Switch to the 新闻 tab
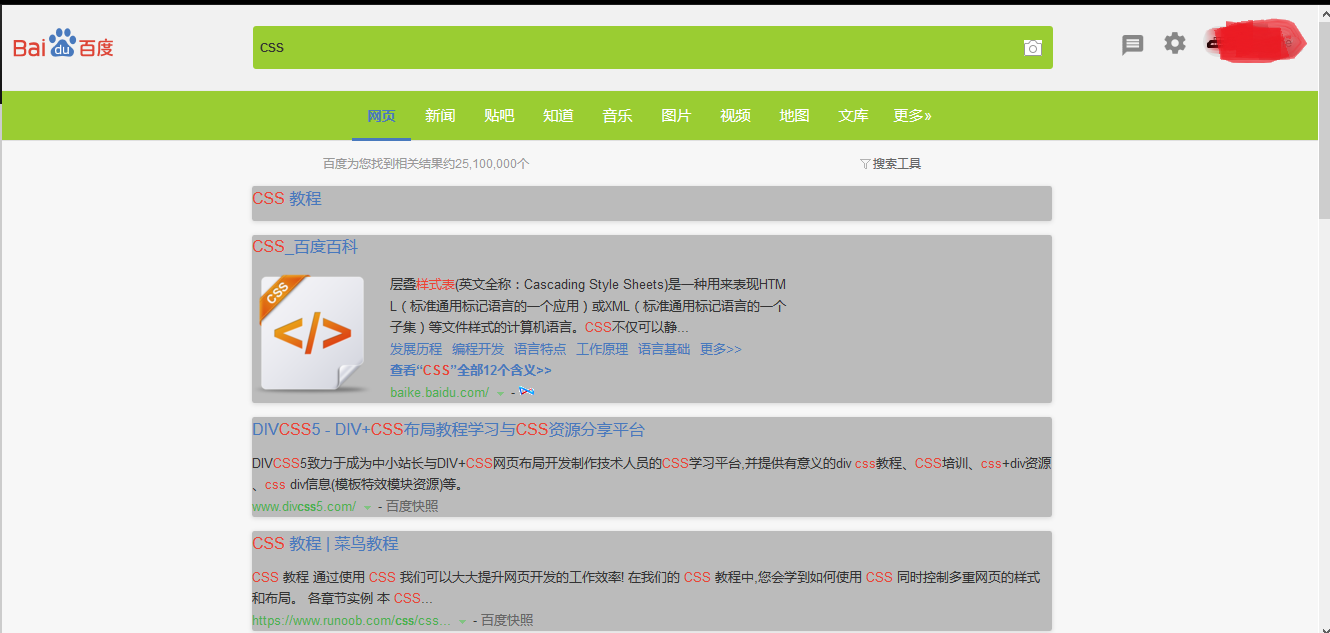This screenshot has height=633, width=1330. coord(440,116)
